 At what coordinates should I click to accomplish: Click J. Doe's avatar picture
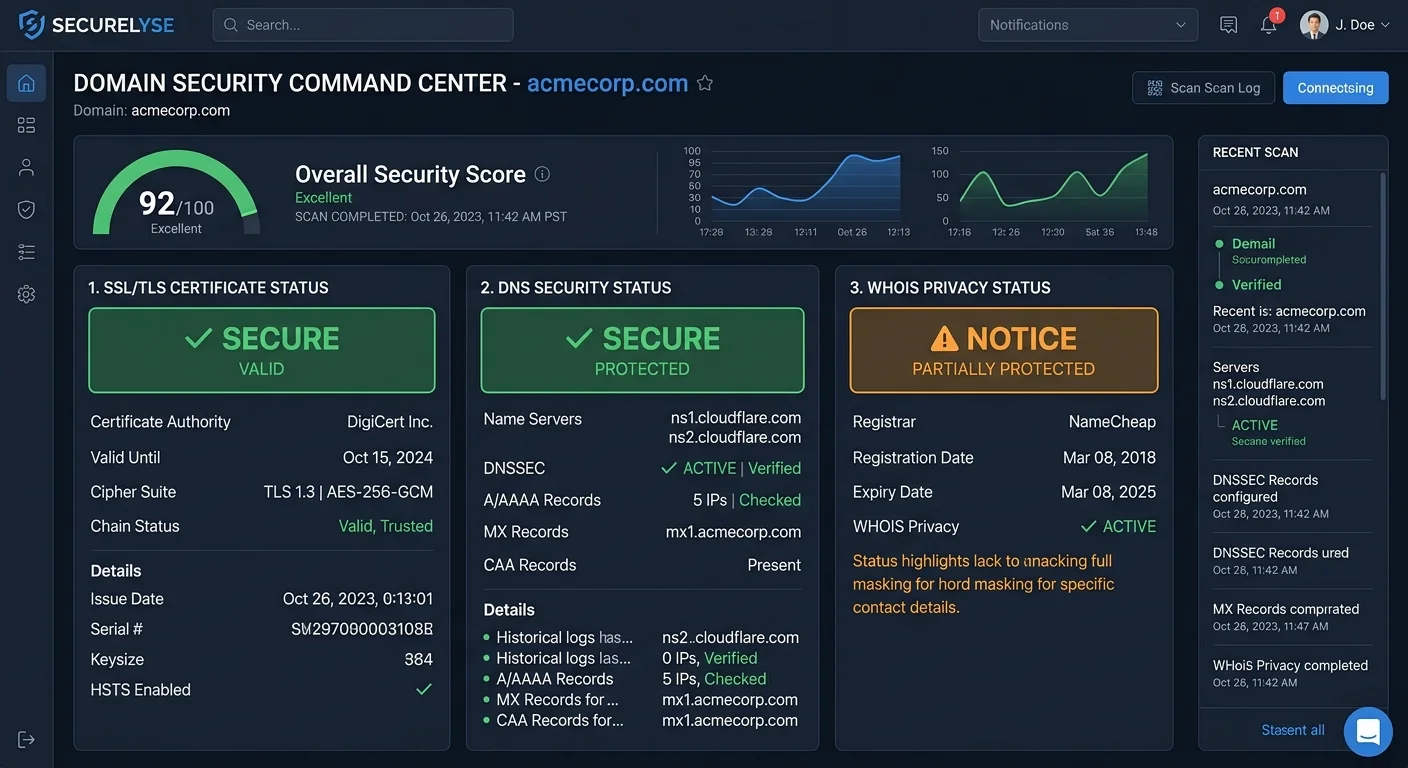(x=1313, y=25)
